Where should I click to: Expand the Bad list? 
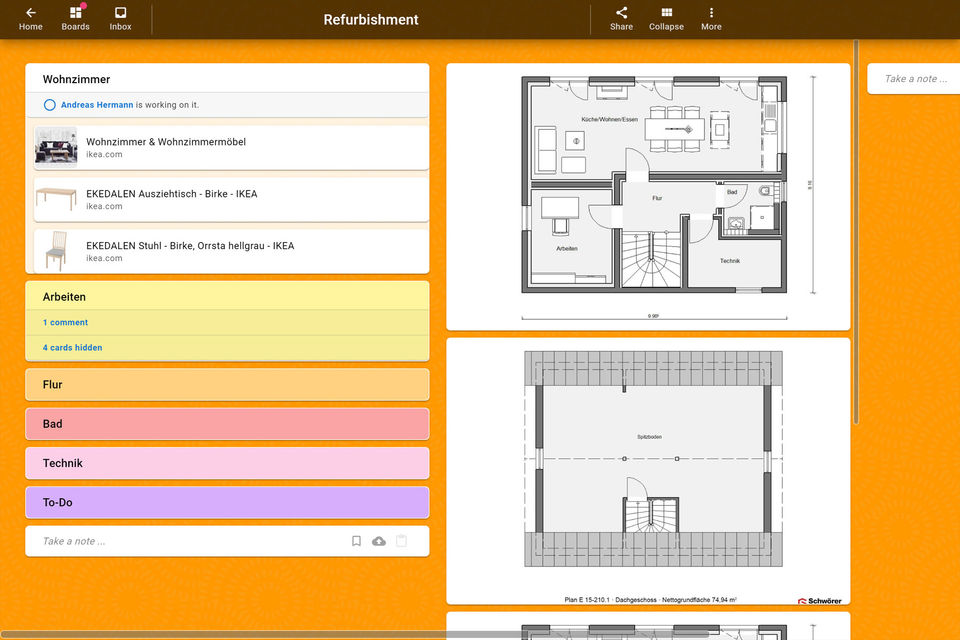[x=227, y=424]
